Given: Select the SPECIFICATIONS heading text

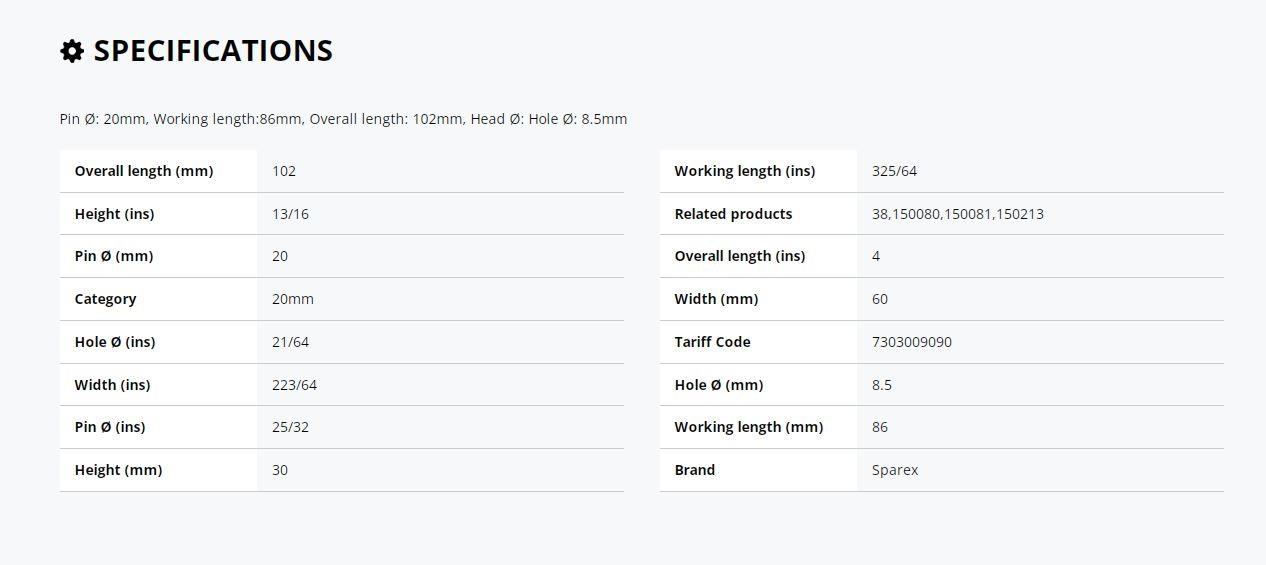Looking at the screenshot, I should pyautogui.click(x=213, y=51).
